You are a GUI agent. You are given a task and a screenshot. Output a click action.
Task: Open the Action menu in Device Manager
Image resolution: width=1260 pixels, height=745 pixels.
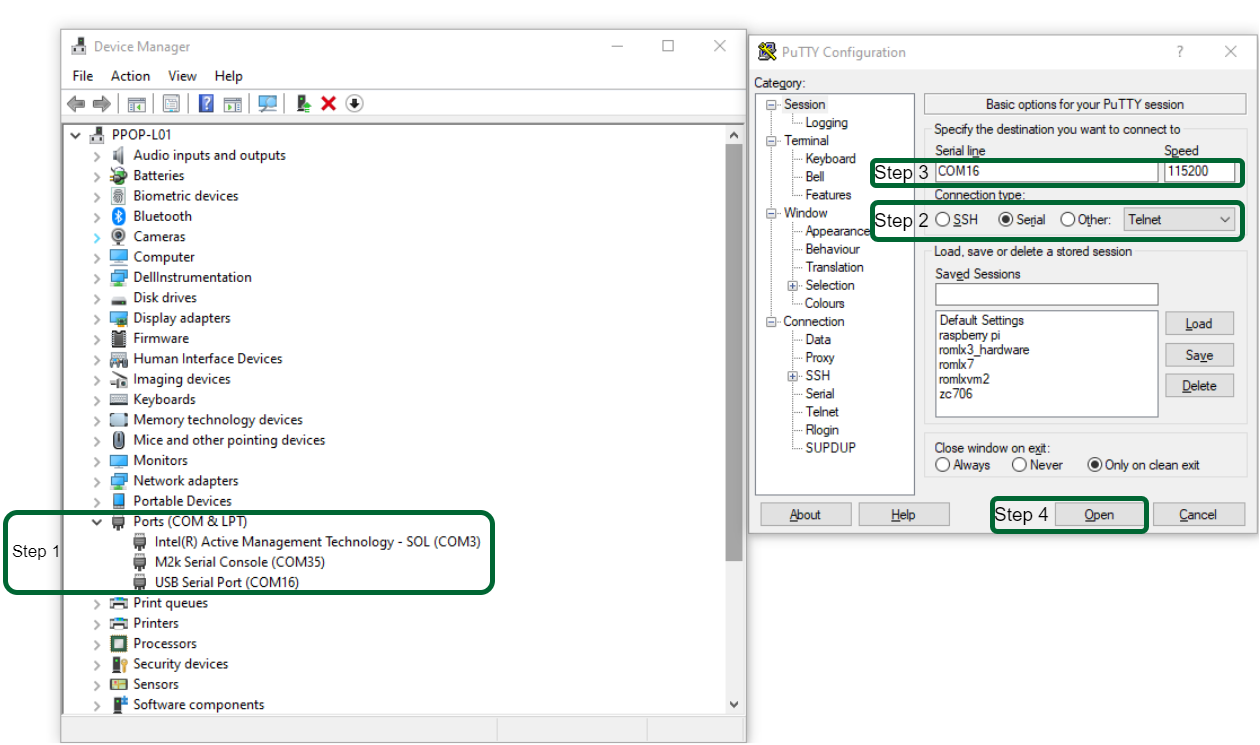130,76
